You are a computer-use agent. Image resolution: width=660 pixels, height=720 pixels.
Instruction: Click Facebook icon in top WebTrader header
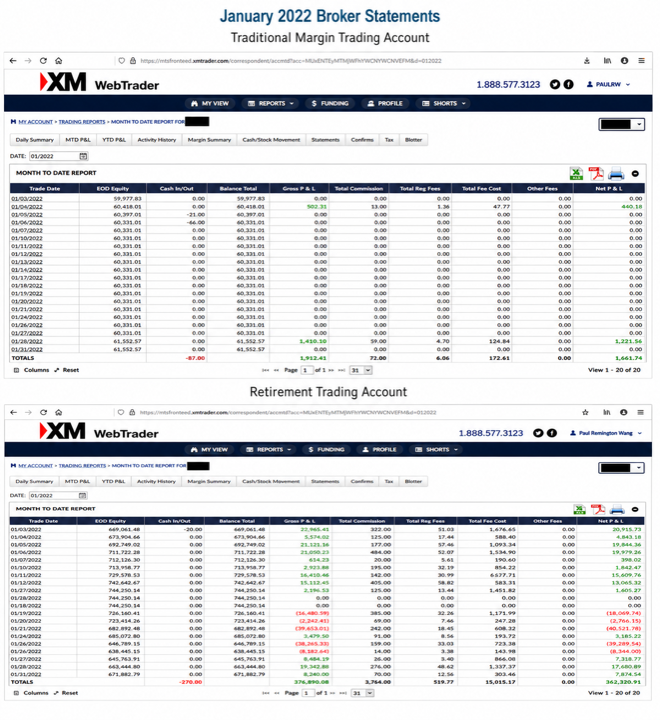pyautogui.click(x=569, y=84)
